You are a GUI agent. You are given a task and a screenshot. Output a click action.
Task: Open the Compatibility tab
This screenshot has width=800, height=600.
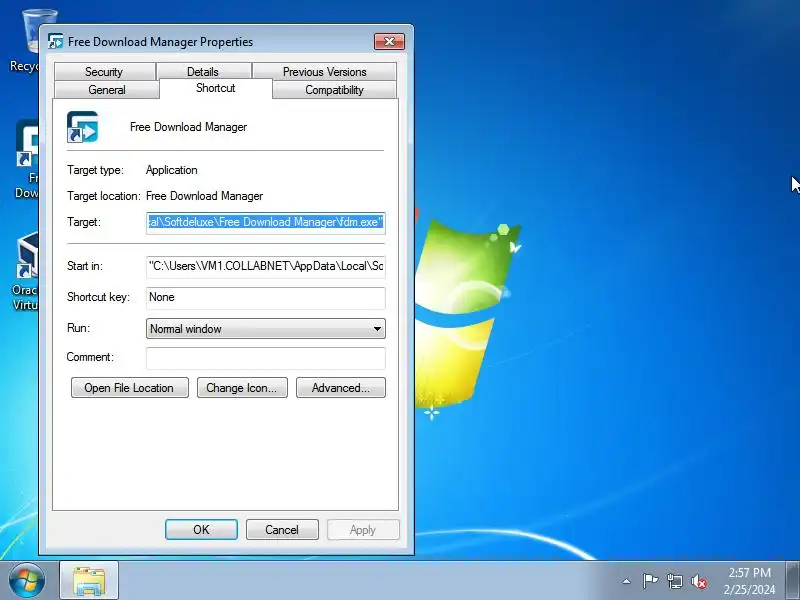tap(334, 90)
